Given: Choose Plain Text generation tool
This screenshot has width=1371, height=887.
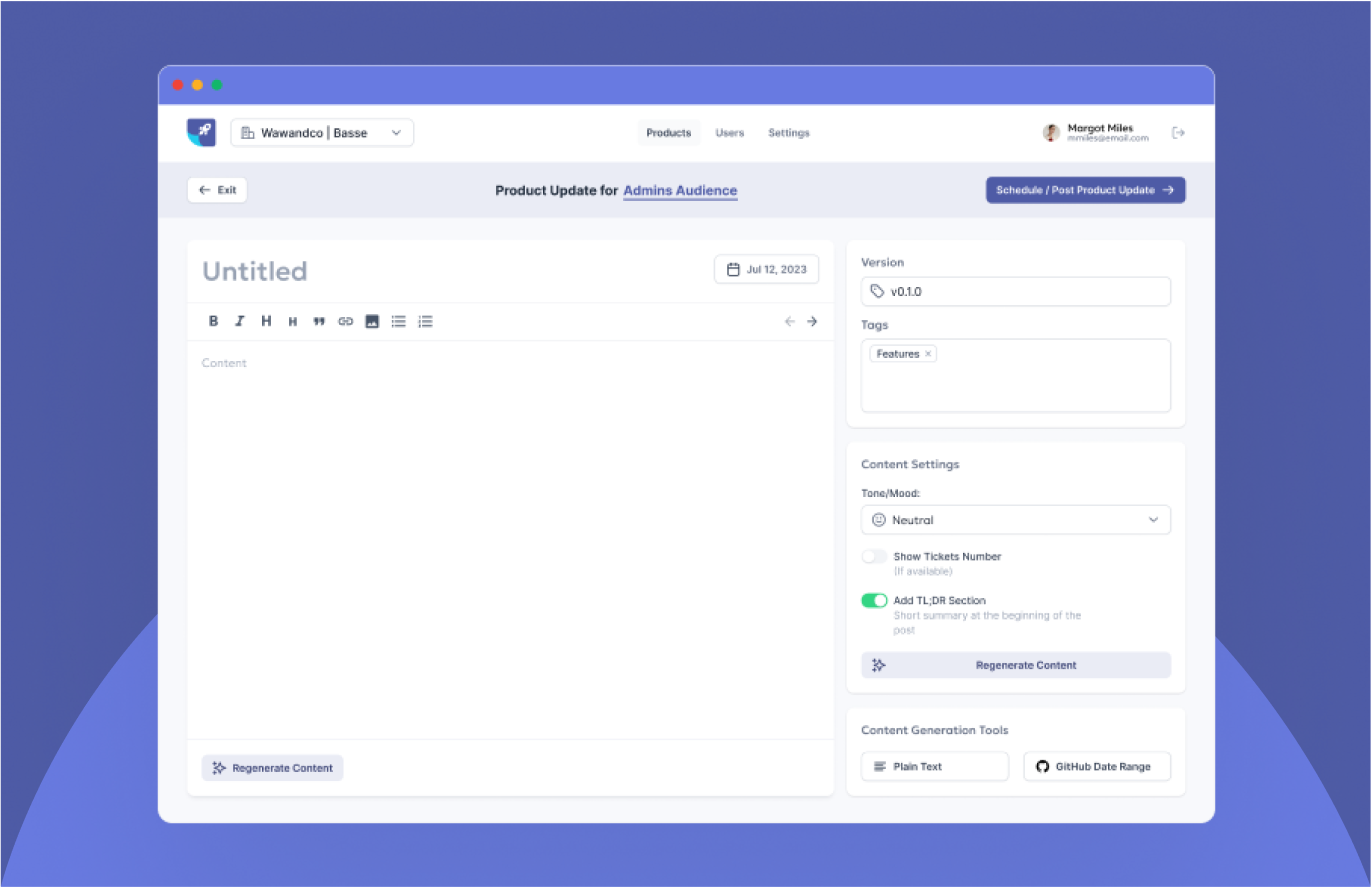Looking at the screenshot, I should pos(935,766).
